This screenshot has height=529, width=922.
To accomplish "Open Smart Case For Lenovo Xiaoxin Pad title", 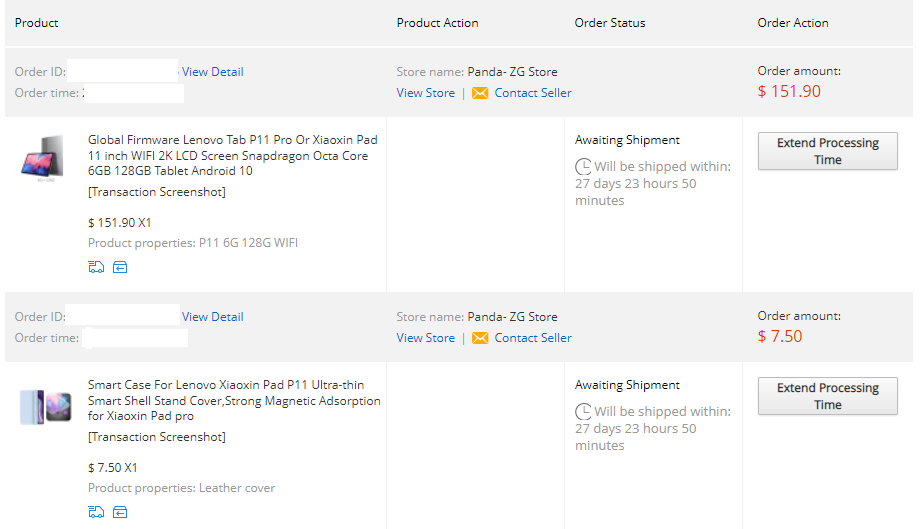I will [x=234, y=400].
